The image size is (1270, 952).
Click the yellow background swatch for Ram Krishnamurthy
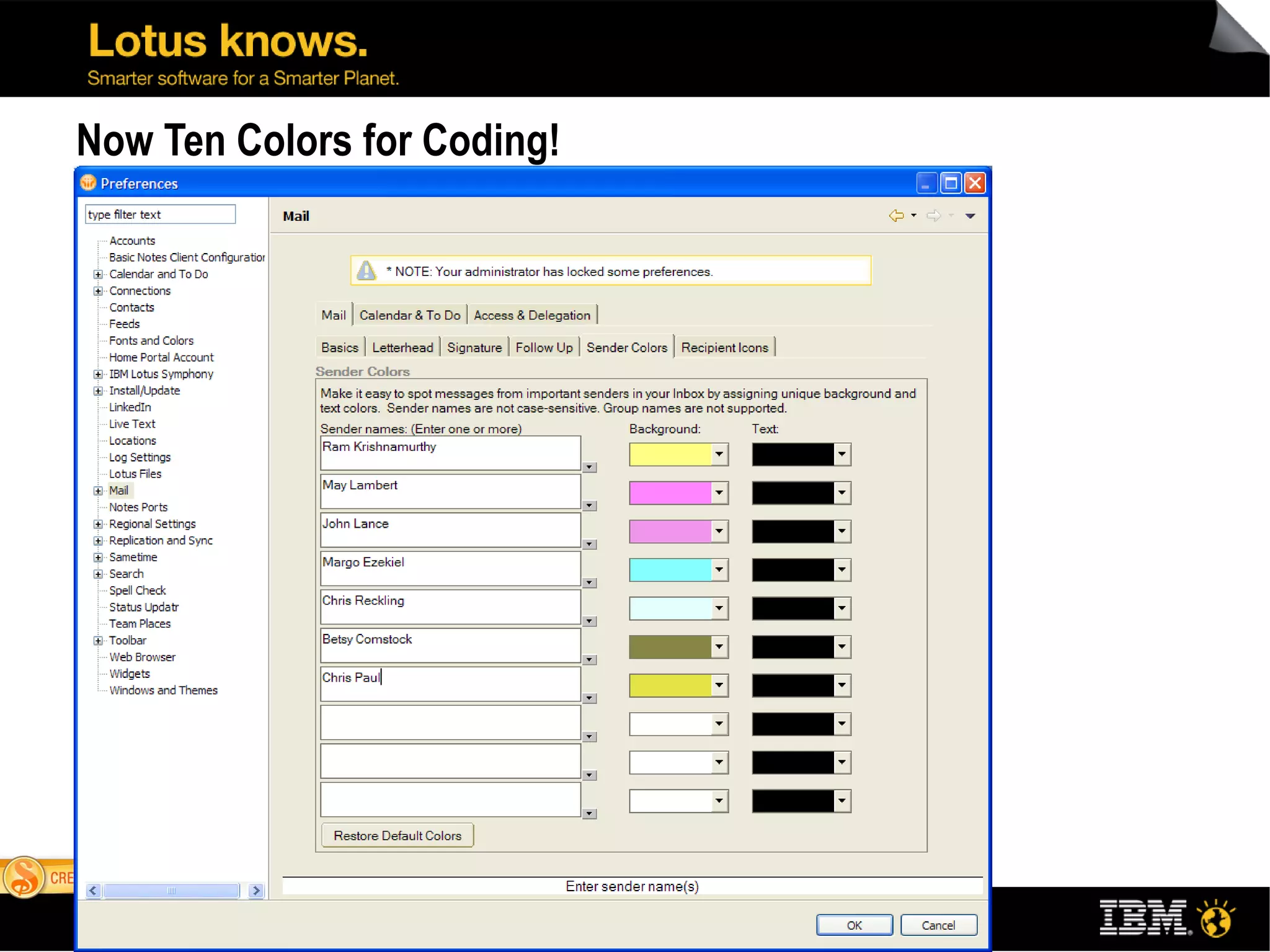click(670, 455)
